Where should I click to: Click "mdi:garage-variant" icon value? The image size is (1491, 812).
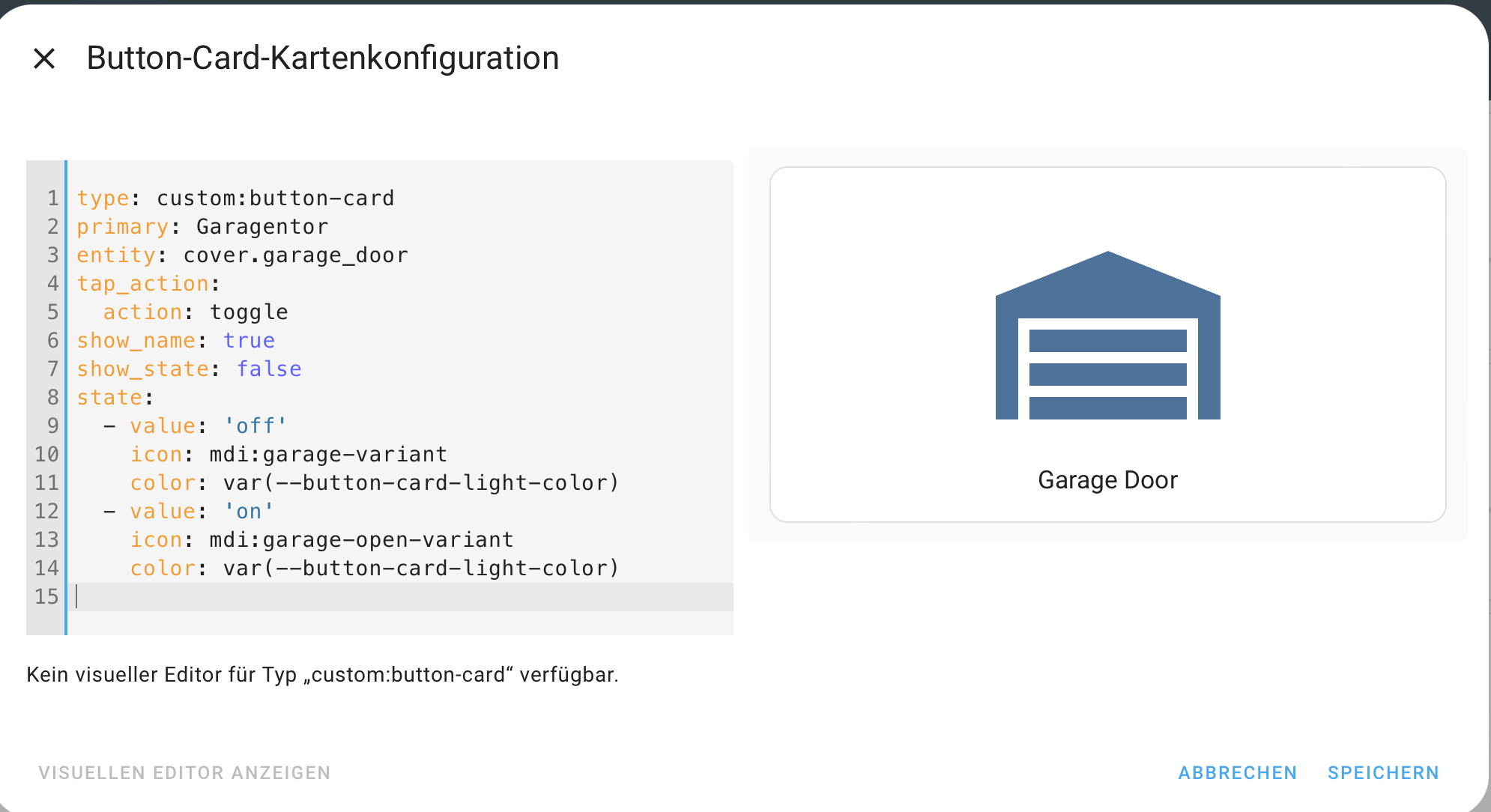[328, 455]
